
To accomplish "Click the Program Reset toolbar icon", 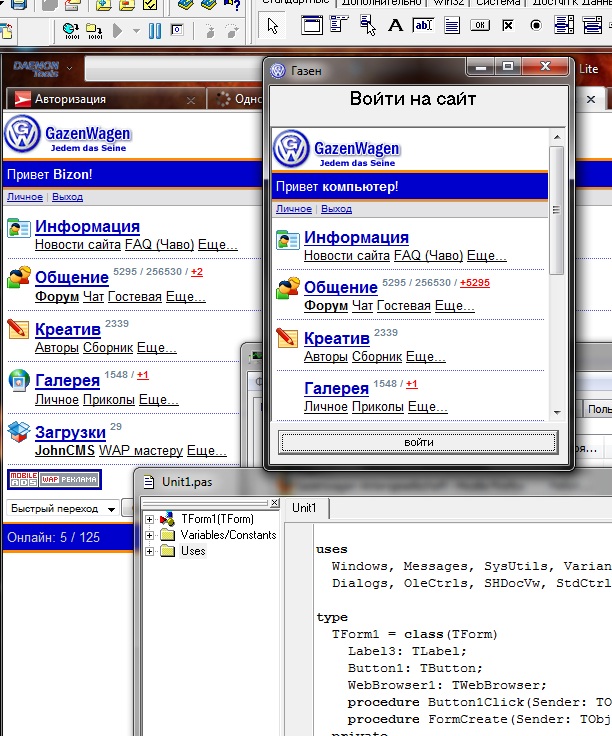I will pos(177,30).
